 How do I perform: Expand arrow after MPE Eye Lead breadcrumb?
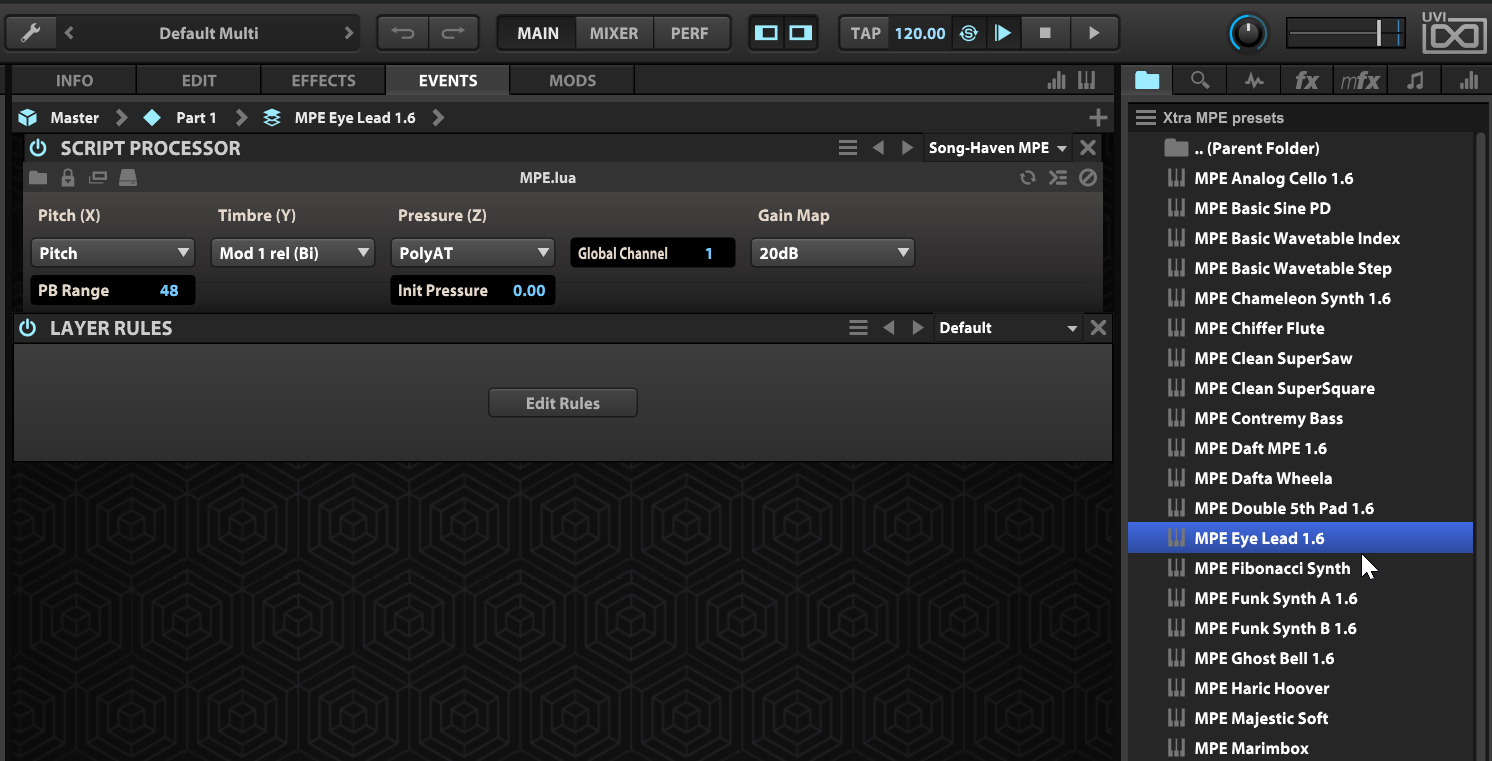(x=438, y=118)
